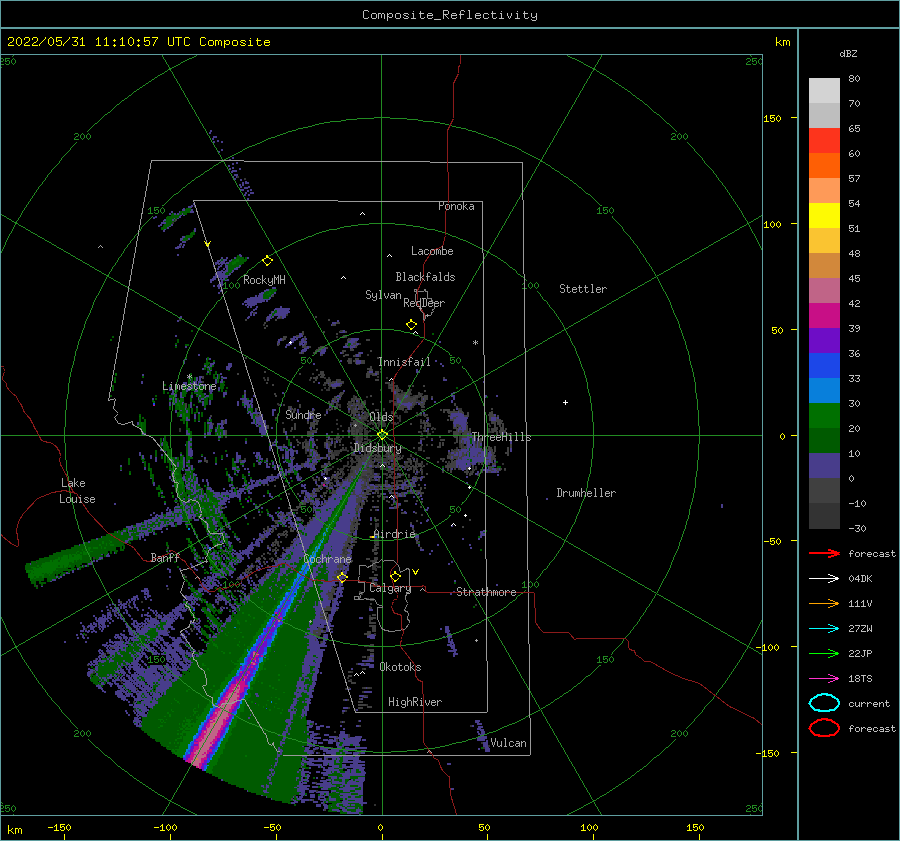
Task: Select the magenta swatch between 42 and 39
Action: [824, 316]
